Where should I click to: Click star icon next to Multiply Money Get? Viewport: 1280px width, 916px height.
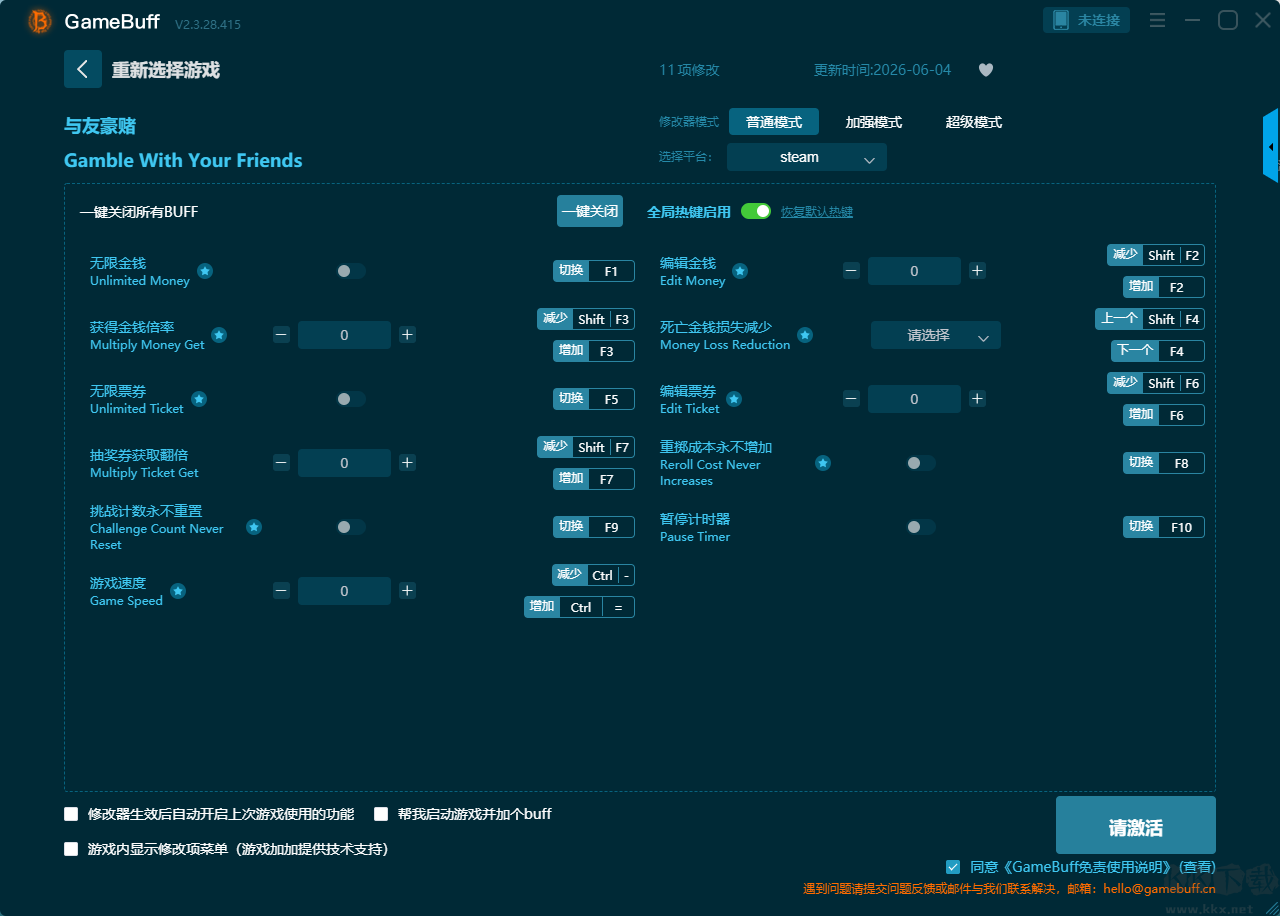click(x=219, y=335)
